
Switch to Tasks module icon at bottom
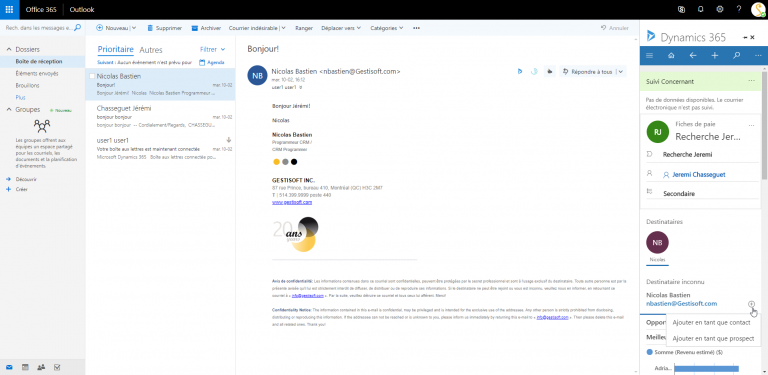click(x=57, y=367)
